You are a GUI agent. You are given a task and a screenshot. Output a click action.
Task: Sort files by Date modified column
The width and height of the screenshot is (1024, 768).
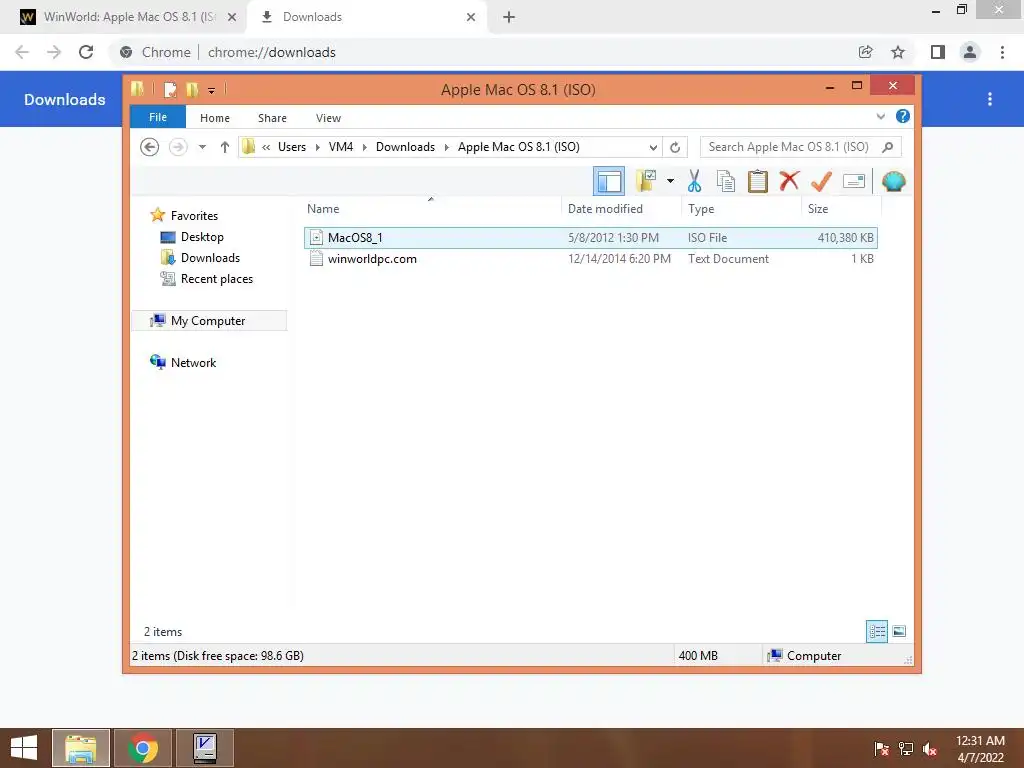[620, 209]
